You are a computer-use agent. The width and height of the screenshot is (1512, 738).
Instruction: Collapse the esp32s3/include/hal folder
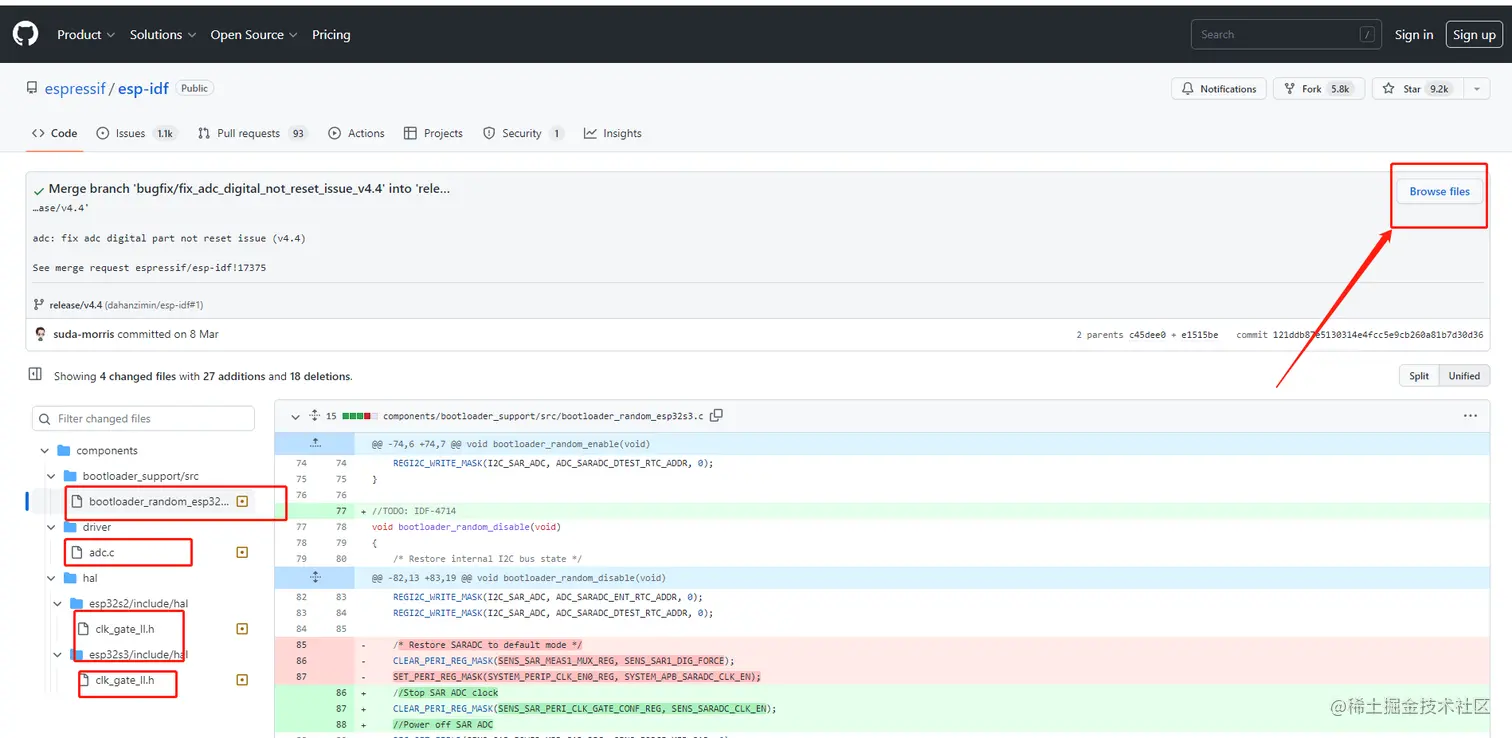(x=58, y=654)
